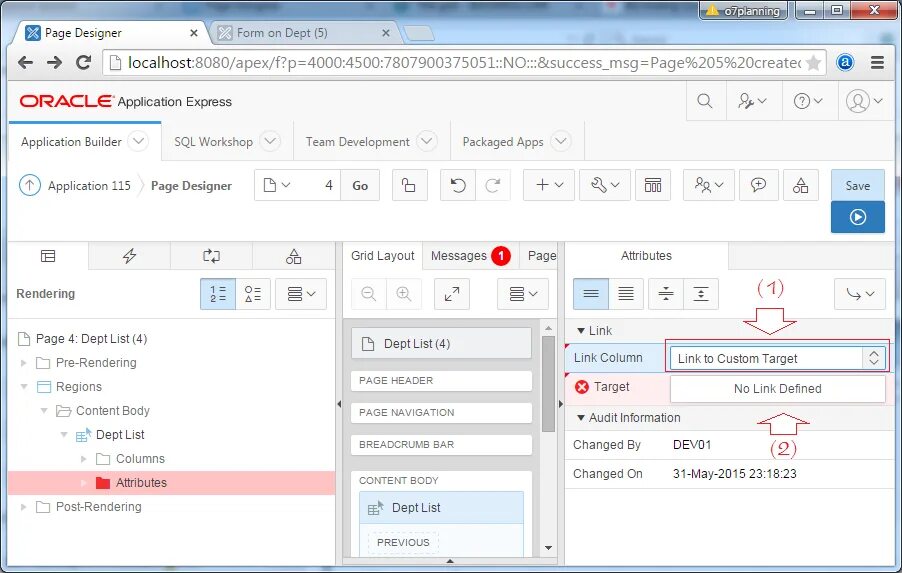
Task: Switch to left-pane Shared Components tab
Action: [293, 256]
